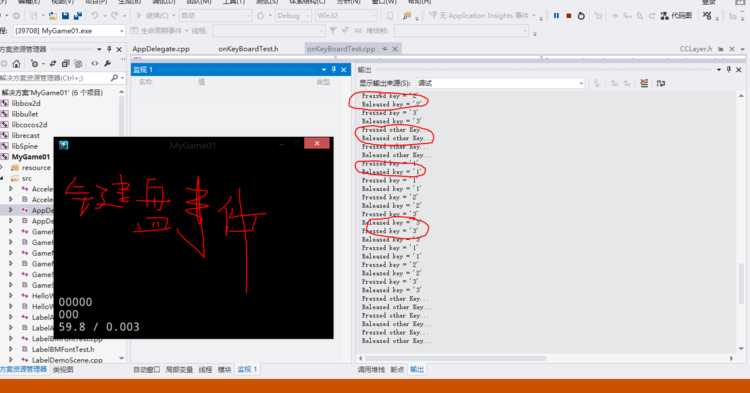This screenshot has height=393, width=750.
Task: Click the Undo arrow icon
Action: [95, 16]
